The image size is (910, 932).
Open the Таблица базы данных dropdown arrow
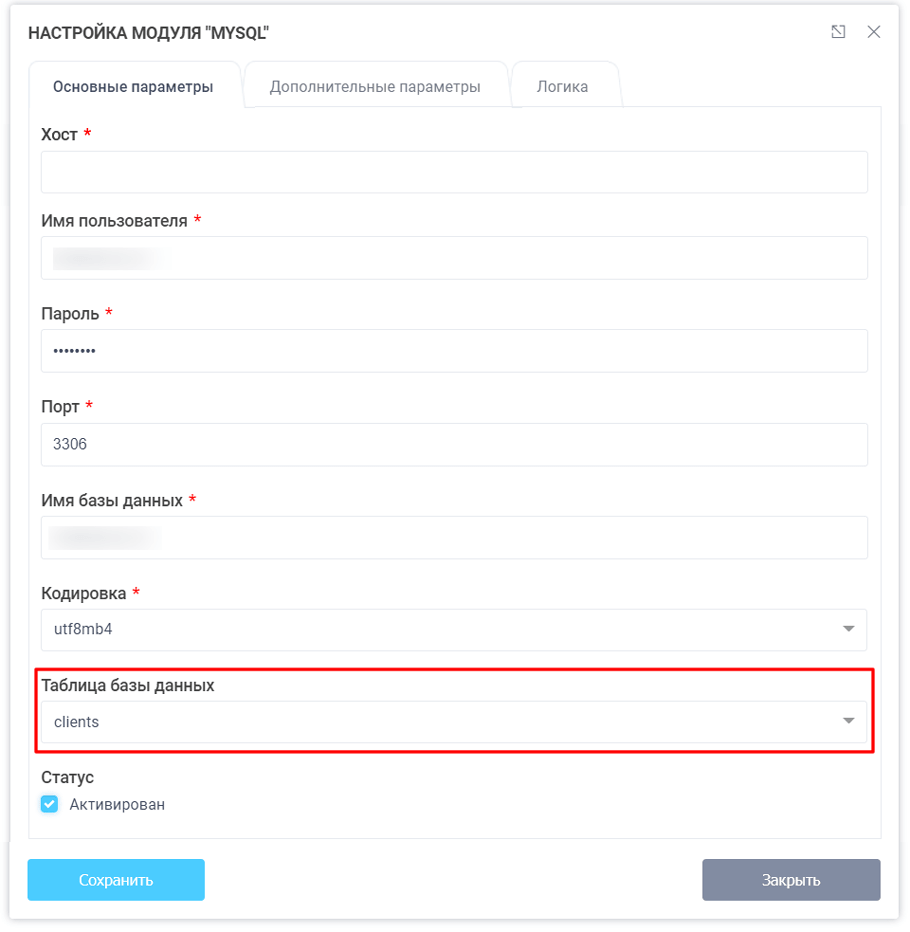pyautogui.click(x=848, y=719)
